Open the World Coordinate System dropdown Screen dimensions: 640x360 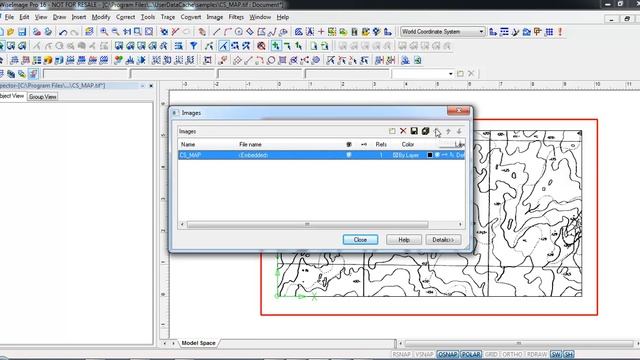pos(442,31)
